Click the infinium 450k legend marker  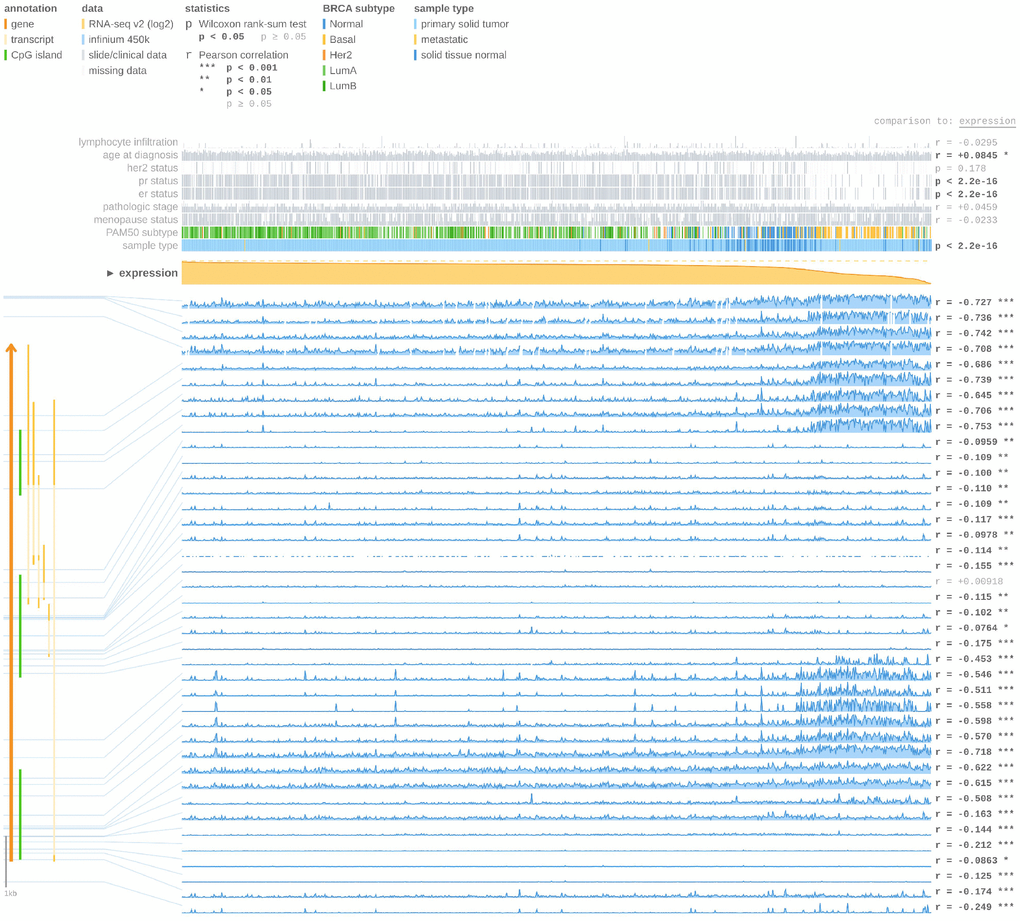tap(84, 39)
